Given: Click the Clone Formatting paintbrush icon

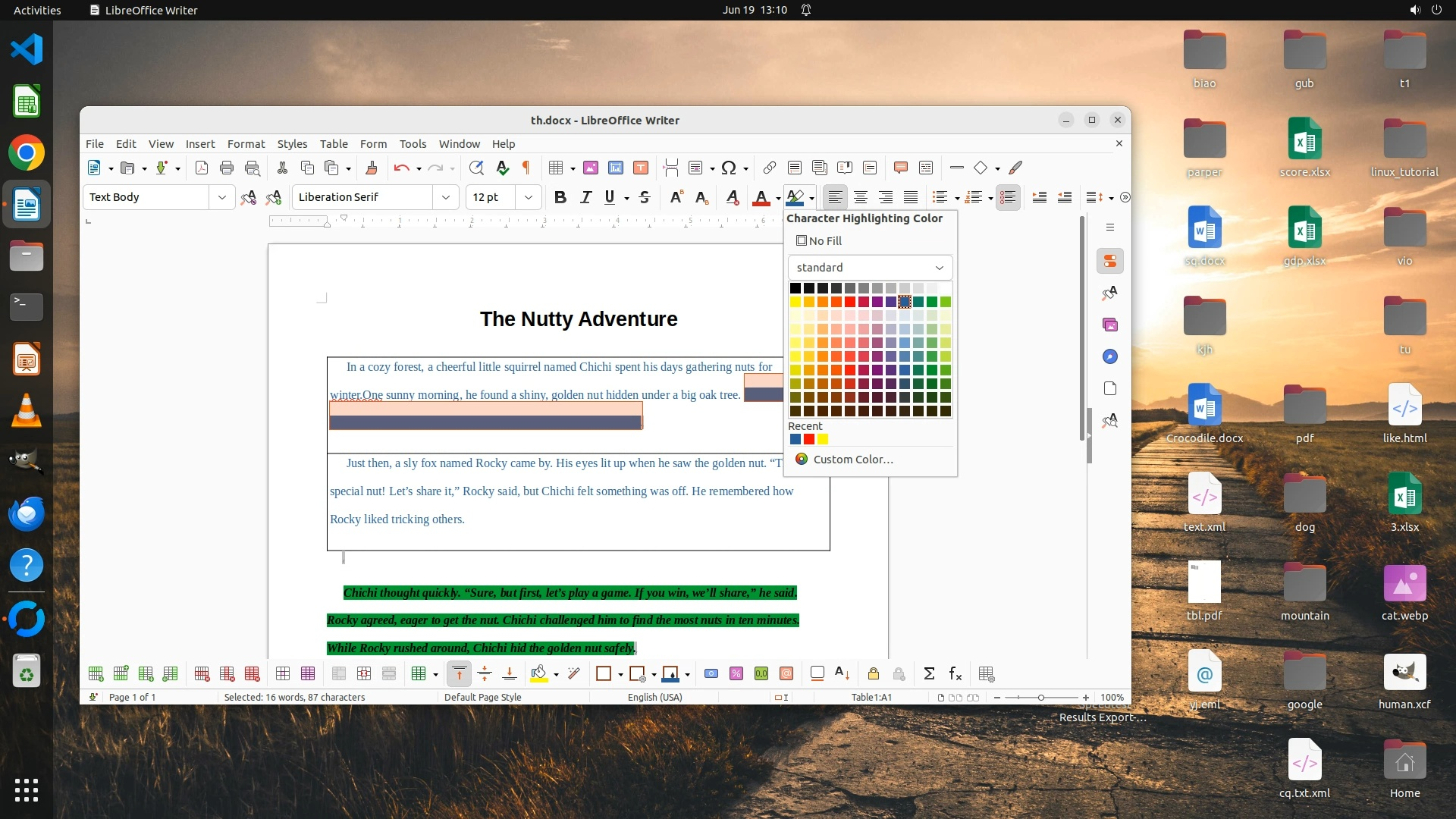Looking at the screenshot, I should (371, 168).
